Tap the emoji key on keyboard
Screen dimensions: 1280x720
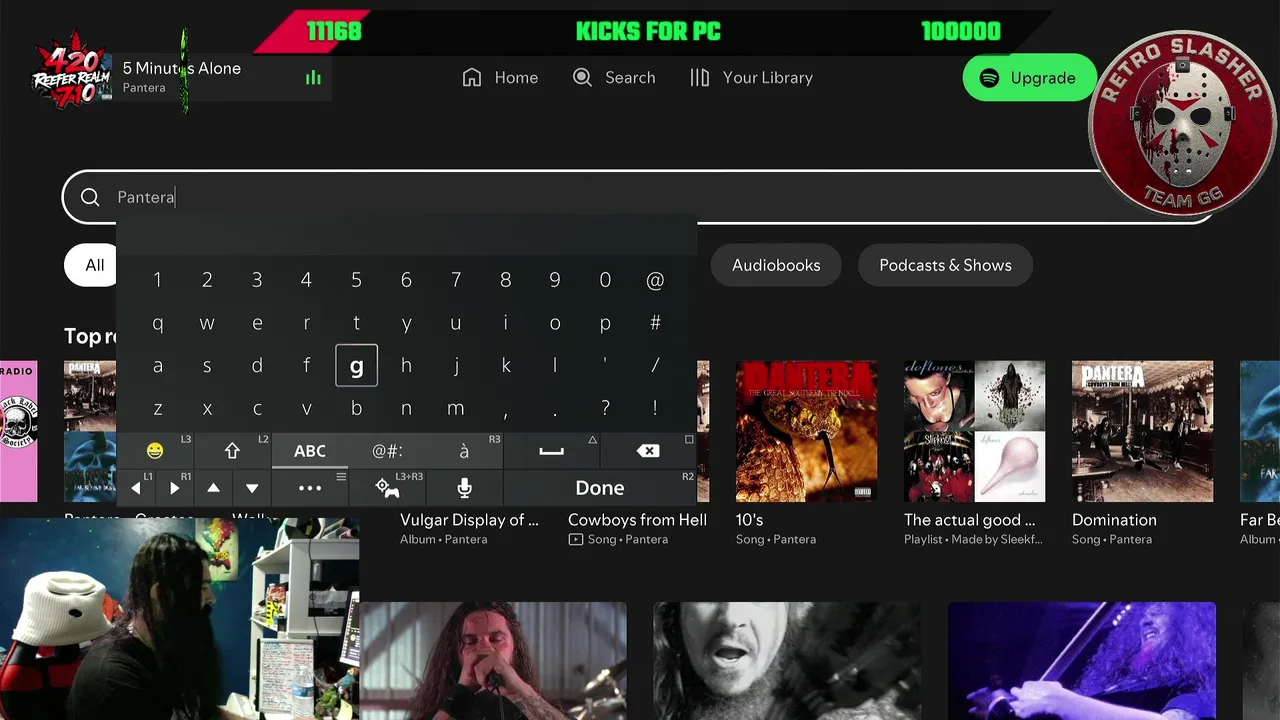pos(155,451)
